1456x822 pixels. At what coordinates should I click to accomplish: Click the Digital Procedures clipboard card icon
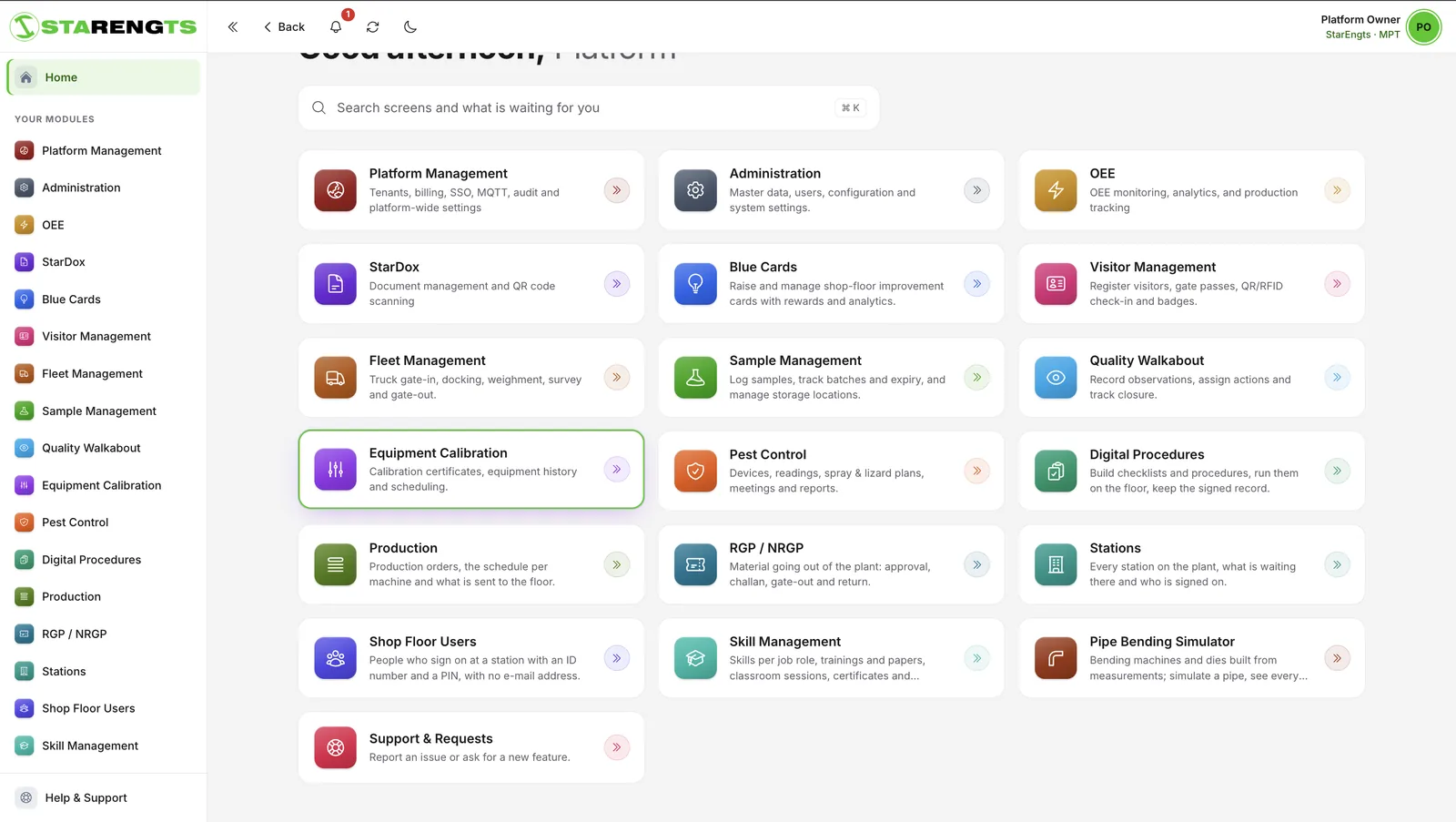click(x=1056, y=472)
